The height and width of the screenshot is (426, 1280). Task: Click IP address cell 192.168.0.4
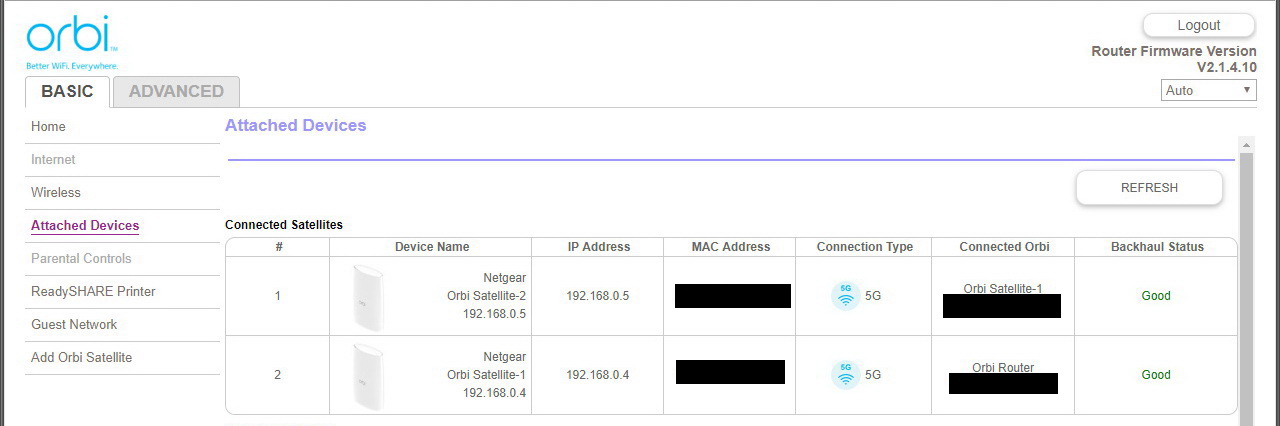click(x=598, y=375)
